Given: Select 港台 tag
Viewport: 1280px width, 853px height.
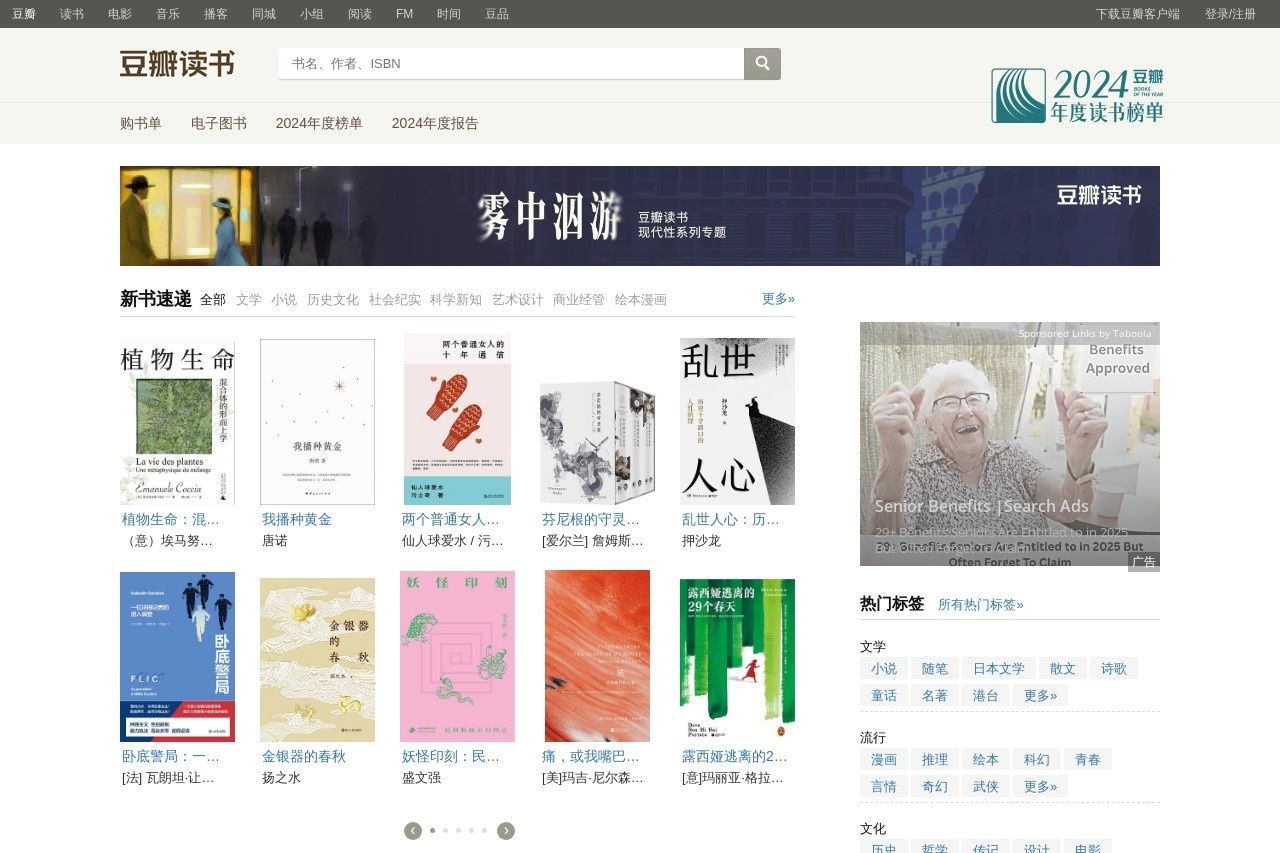Looking at the screenshot, I should [986, 695].
